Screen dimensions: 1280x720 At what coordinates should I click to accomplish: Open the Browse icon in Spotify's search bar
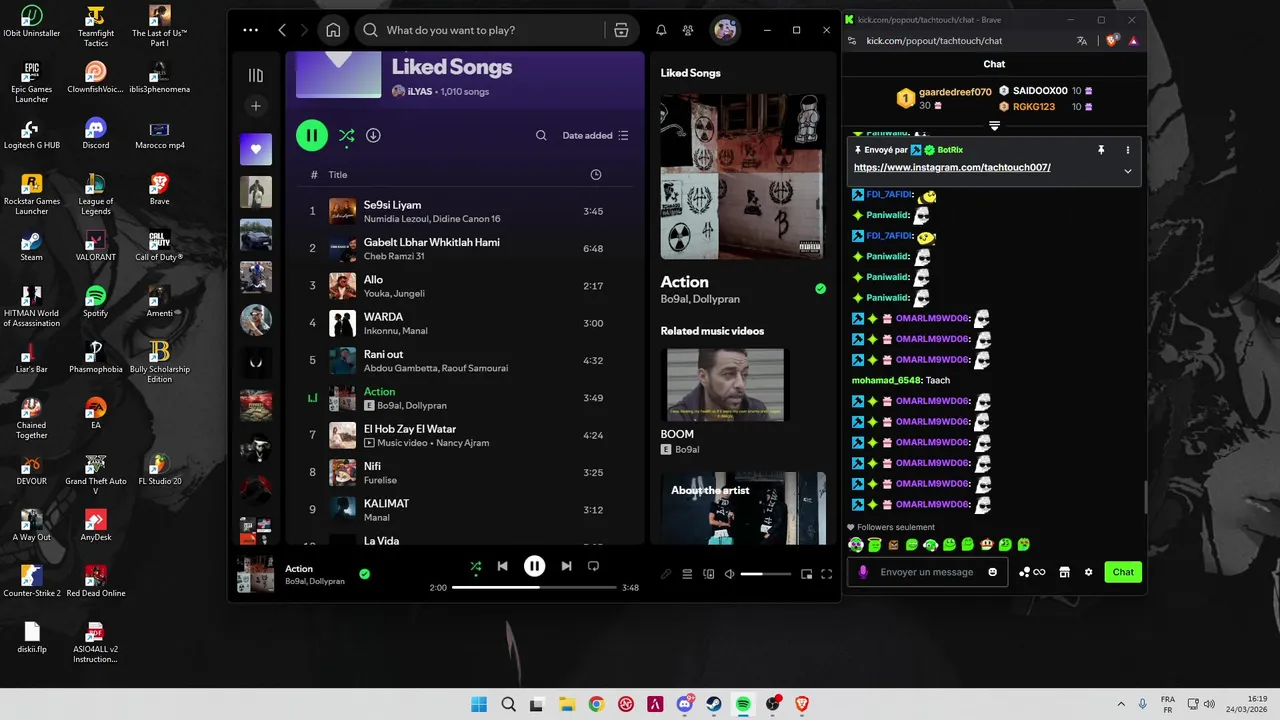click(x=621, y=30)
